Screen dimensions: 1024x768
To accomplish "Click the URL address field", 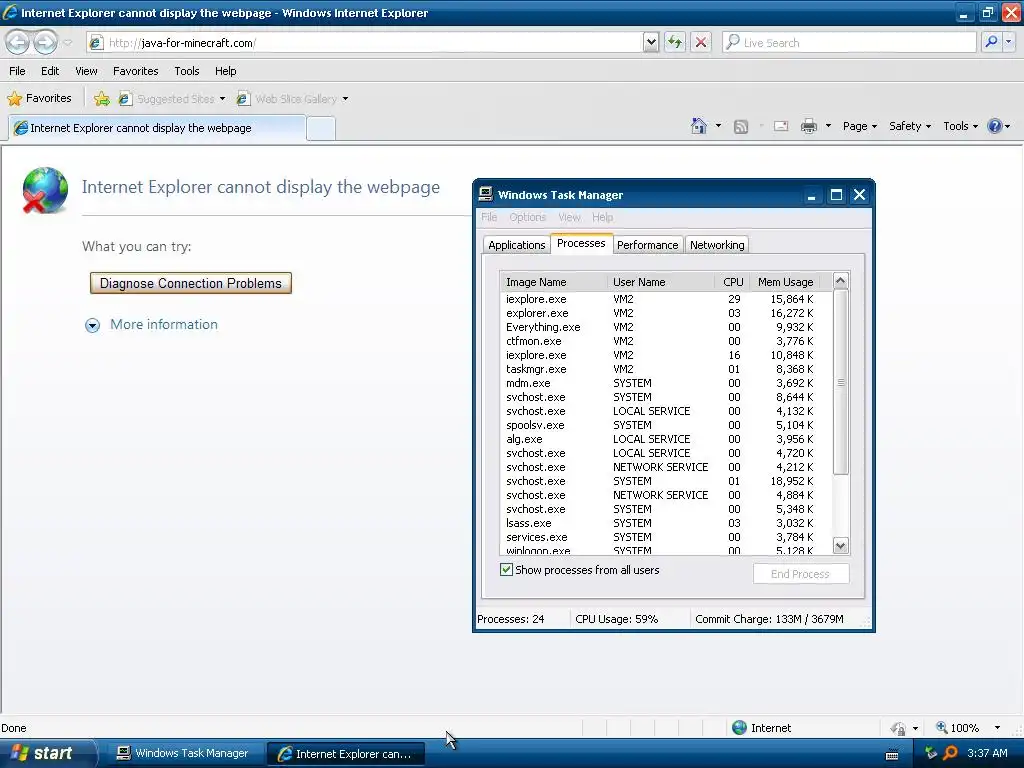I will coord(372,43).
